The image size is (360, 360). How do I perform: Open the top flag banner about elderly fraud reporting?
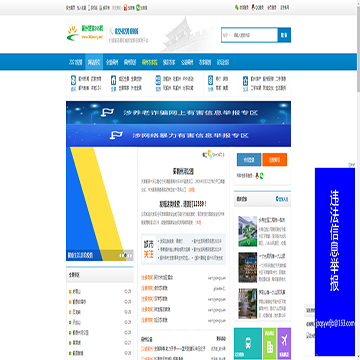178,112
